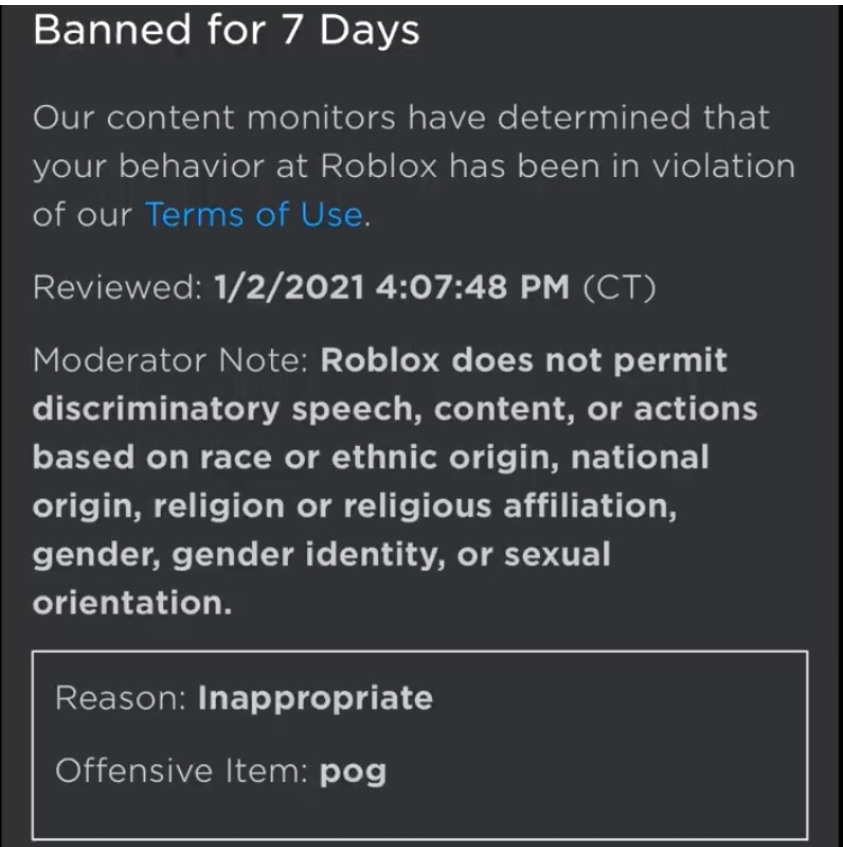Select the offensive item "pog"

pyautogui.click(x=352, y=773)
